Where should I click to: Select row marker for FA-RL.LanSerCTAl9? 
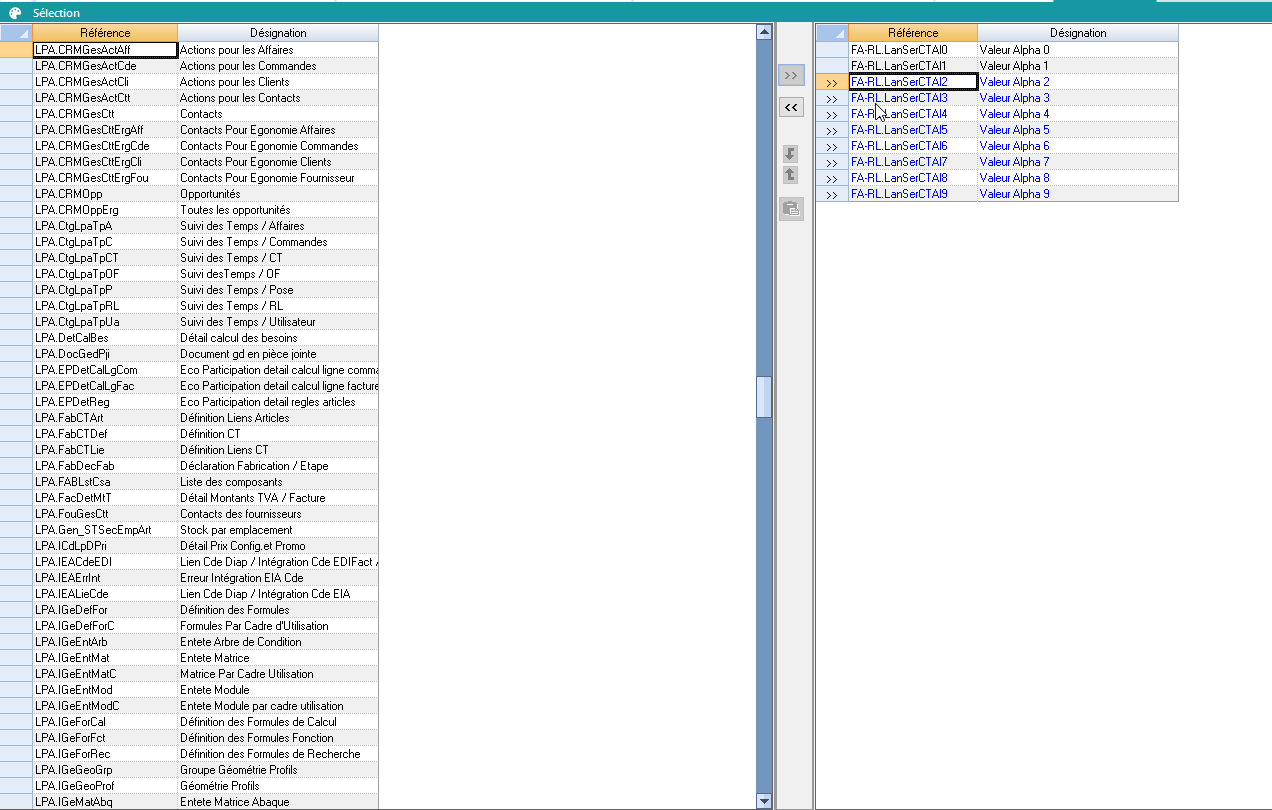click(x=832, y=194)
